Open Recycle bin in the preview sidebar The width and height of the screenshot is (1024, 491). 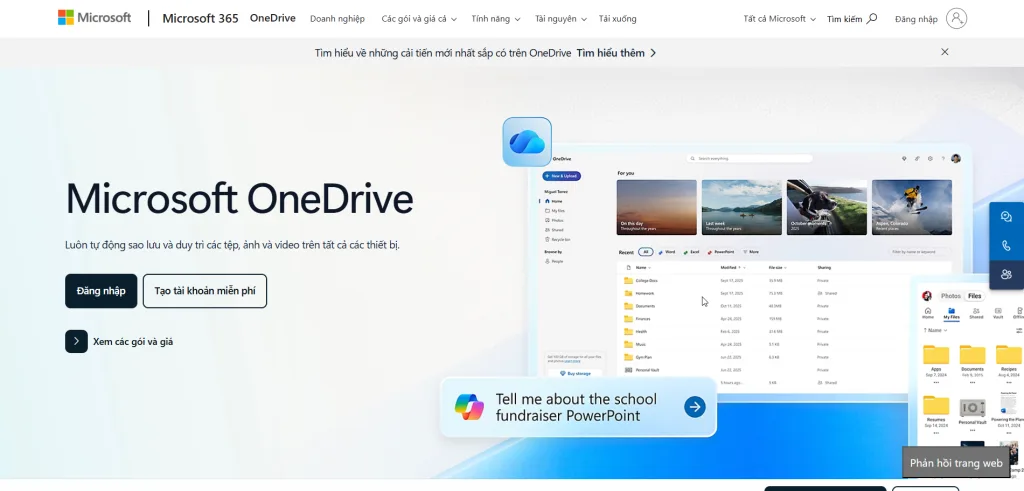click(557, 240)
